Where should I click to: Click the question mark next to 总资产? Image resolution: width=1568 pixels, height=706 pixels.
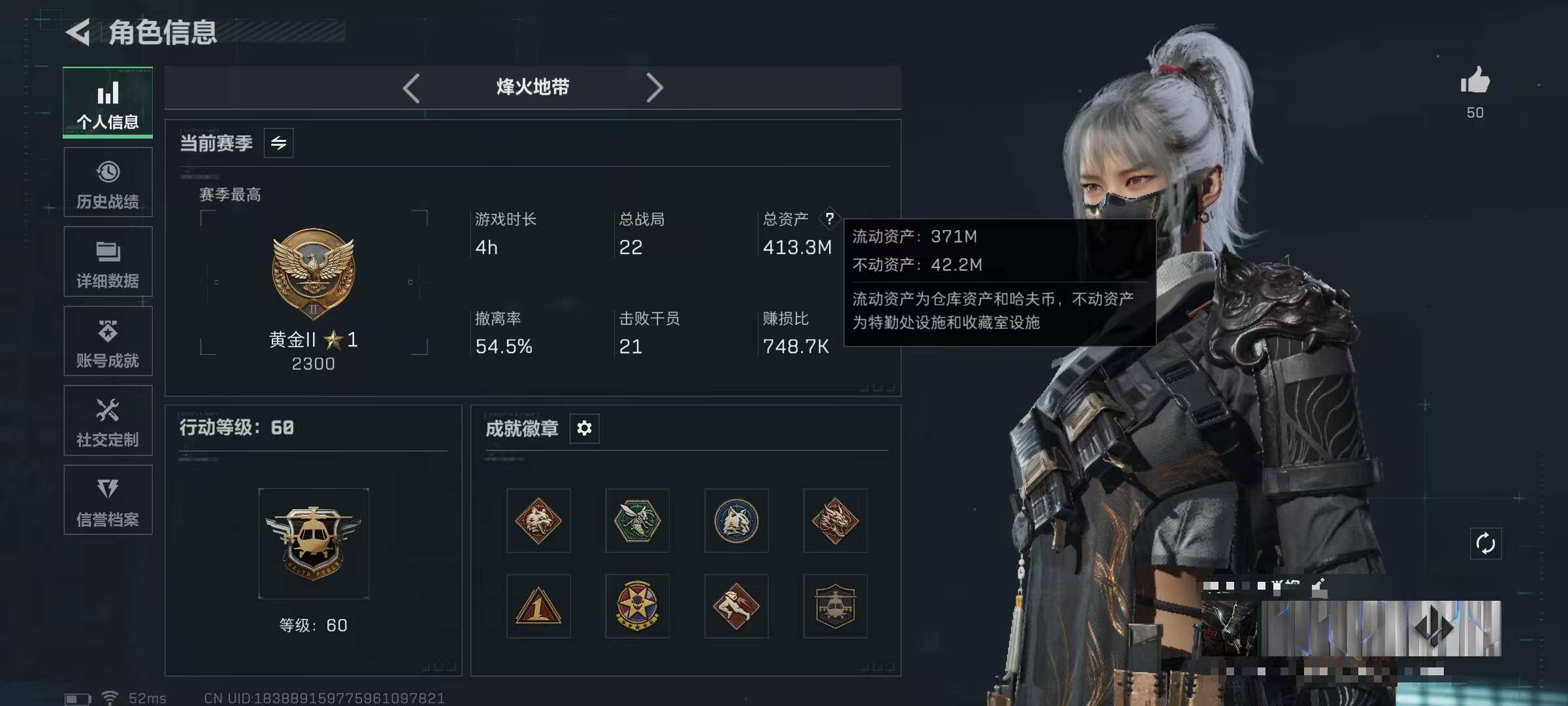[829, 218]
